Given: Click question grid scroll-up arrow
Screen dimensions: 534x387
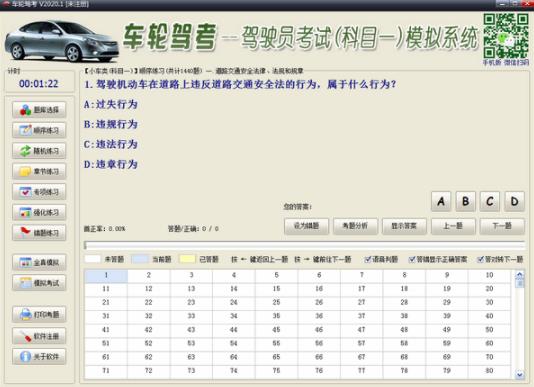Looking at the screenshot, I should 520,275.
